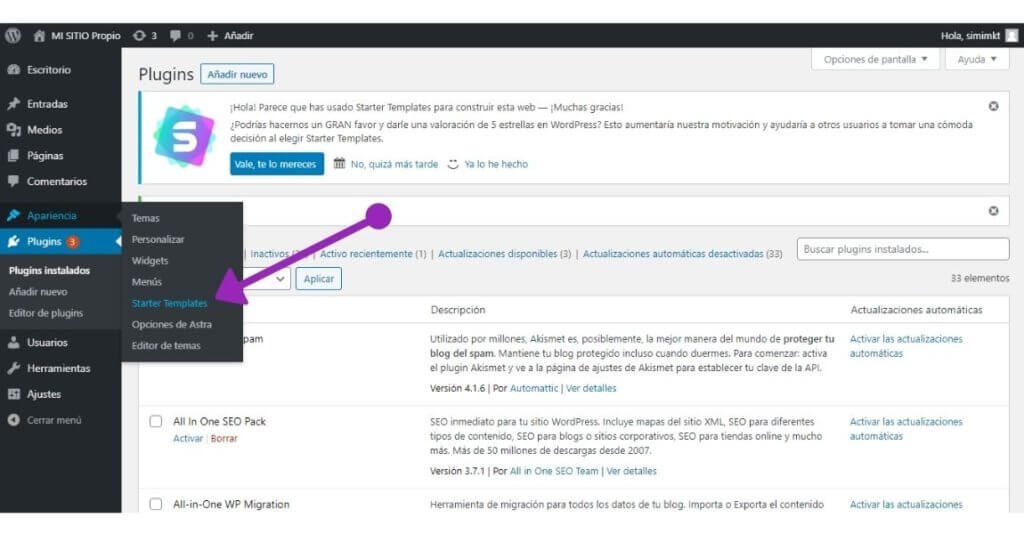Viewport: 1024px width, 534px height.
Task: Enable auto-updates for All In One SEO Pack
Action: [906, 429]
